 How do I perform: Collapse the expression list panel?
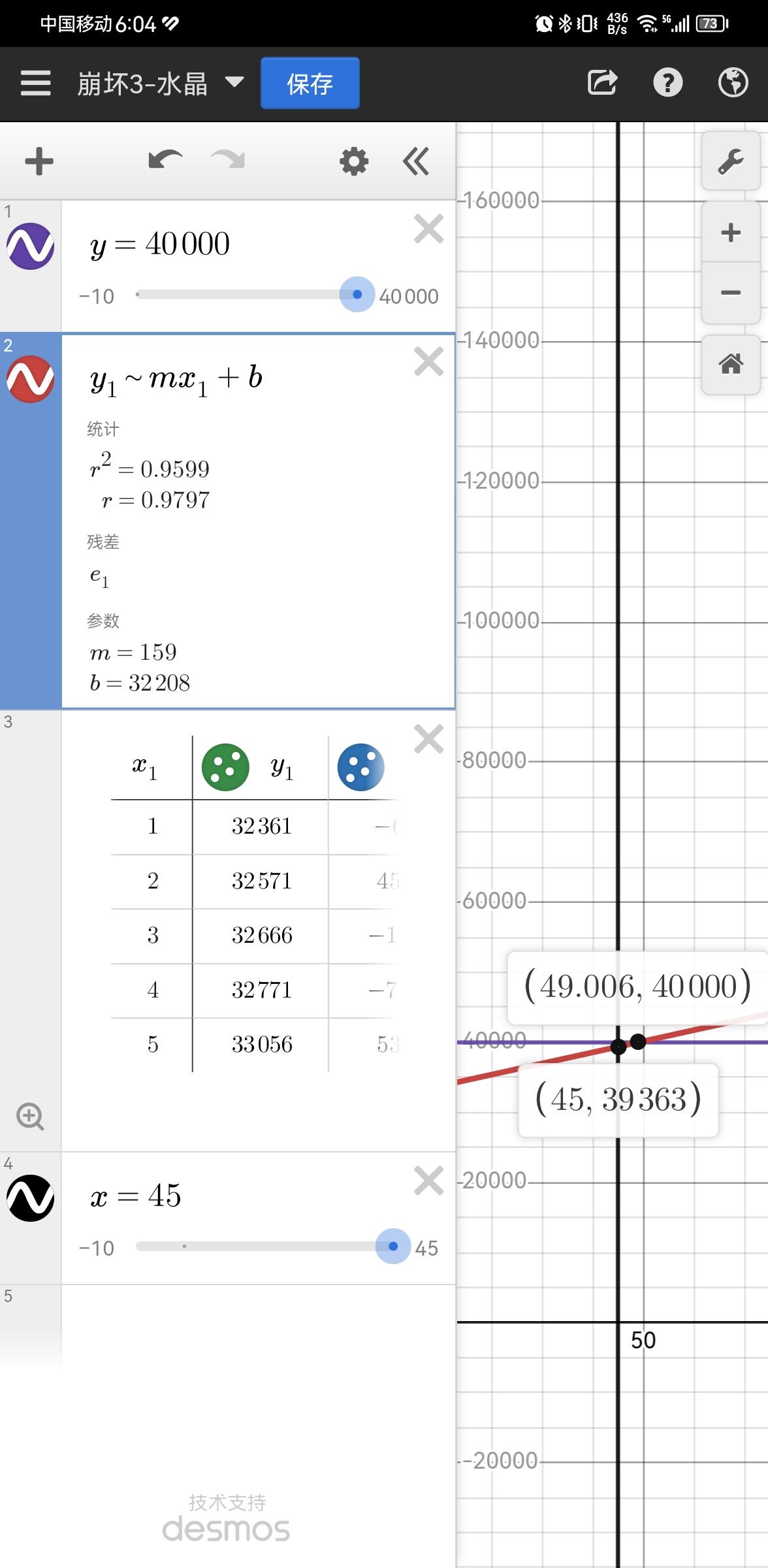[416, 161]
